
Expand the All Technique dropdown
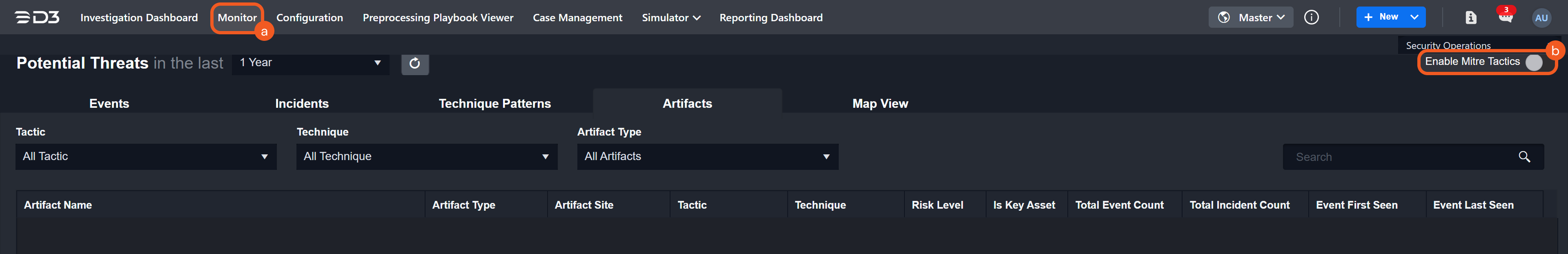point(426,156)
